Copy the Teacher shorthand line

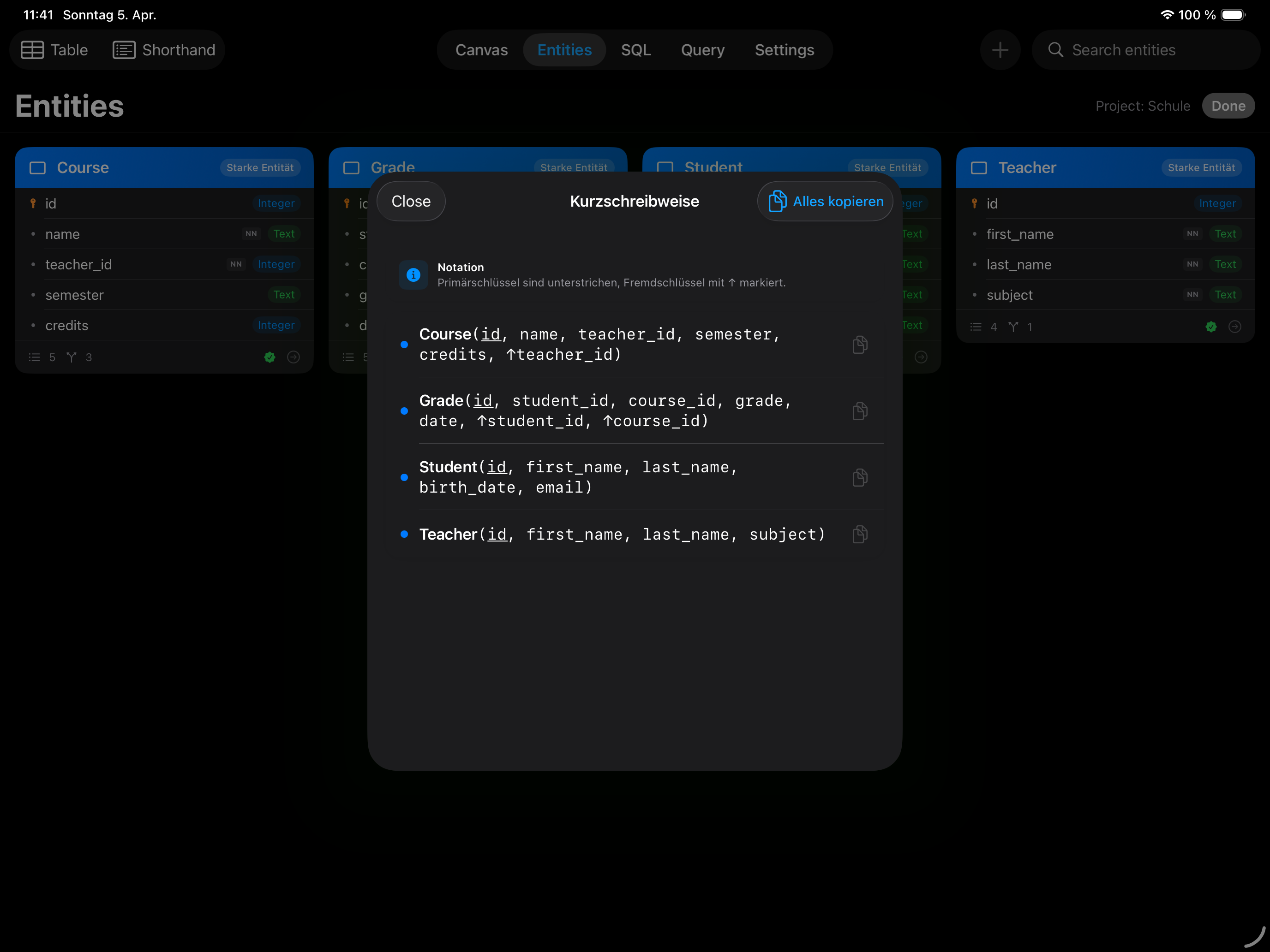(859, 534)
